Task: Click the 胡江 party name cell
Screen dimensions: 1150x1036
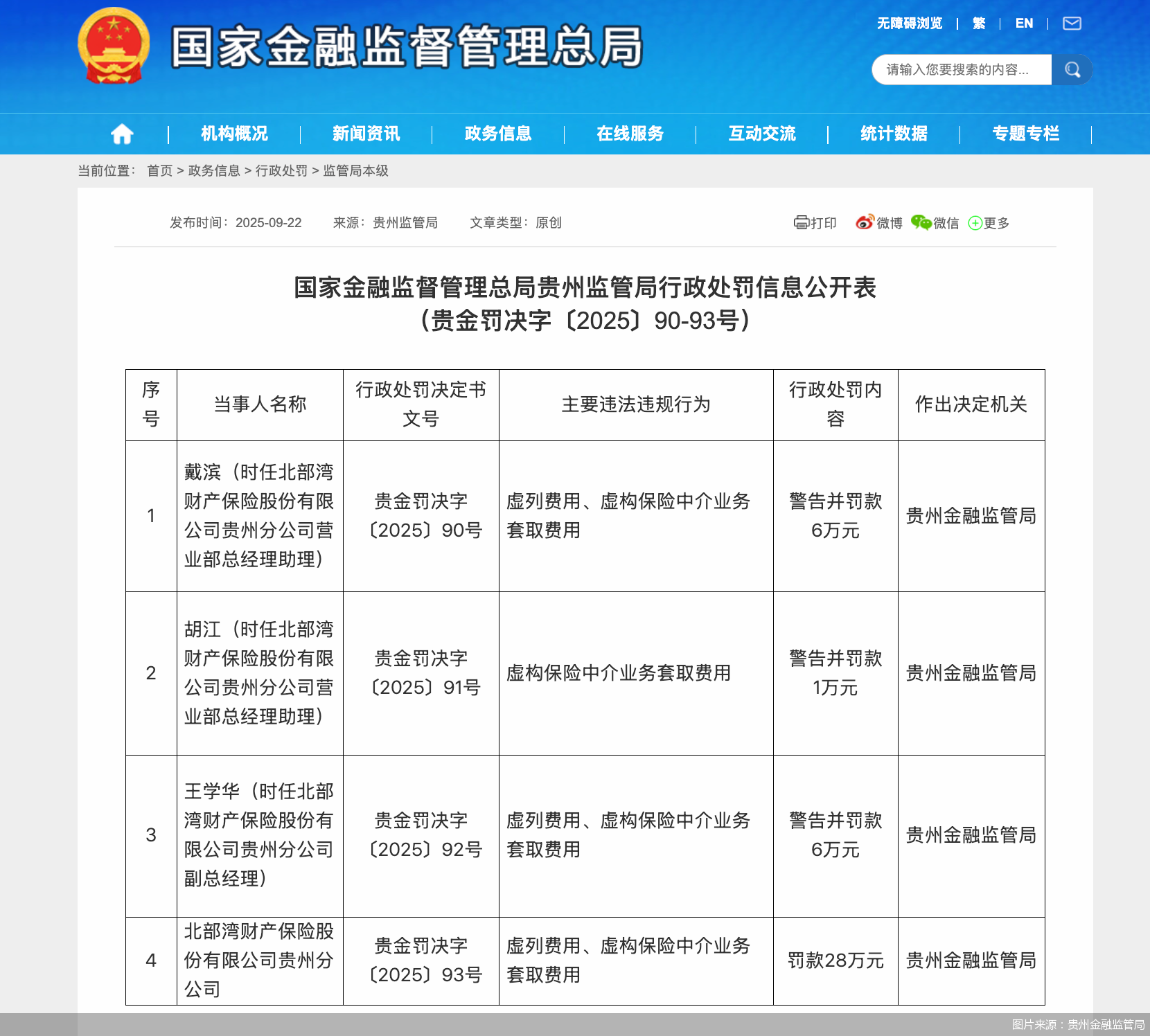Action: coord(260,673)
